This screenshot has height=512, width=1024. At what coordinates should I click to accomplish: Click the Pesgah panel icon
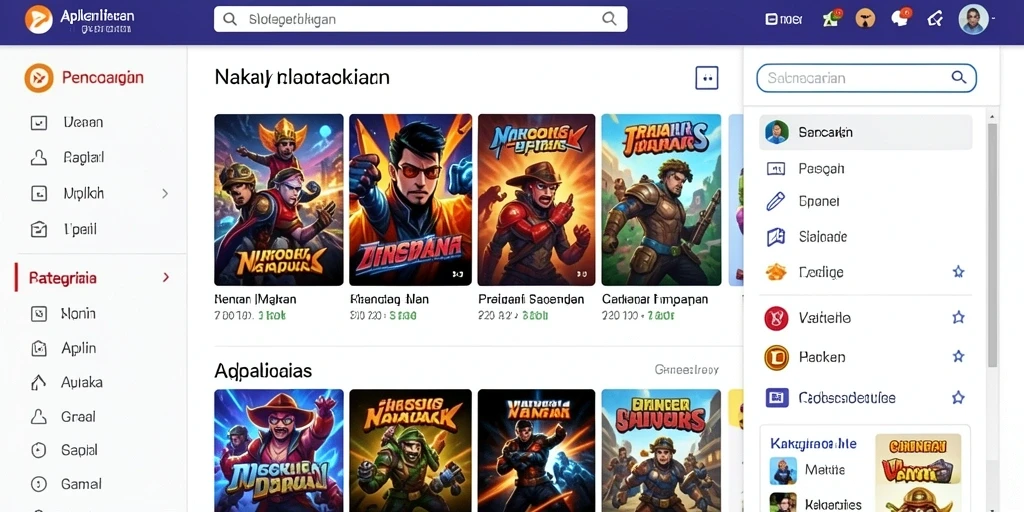tap(776, 169)
